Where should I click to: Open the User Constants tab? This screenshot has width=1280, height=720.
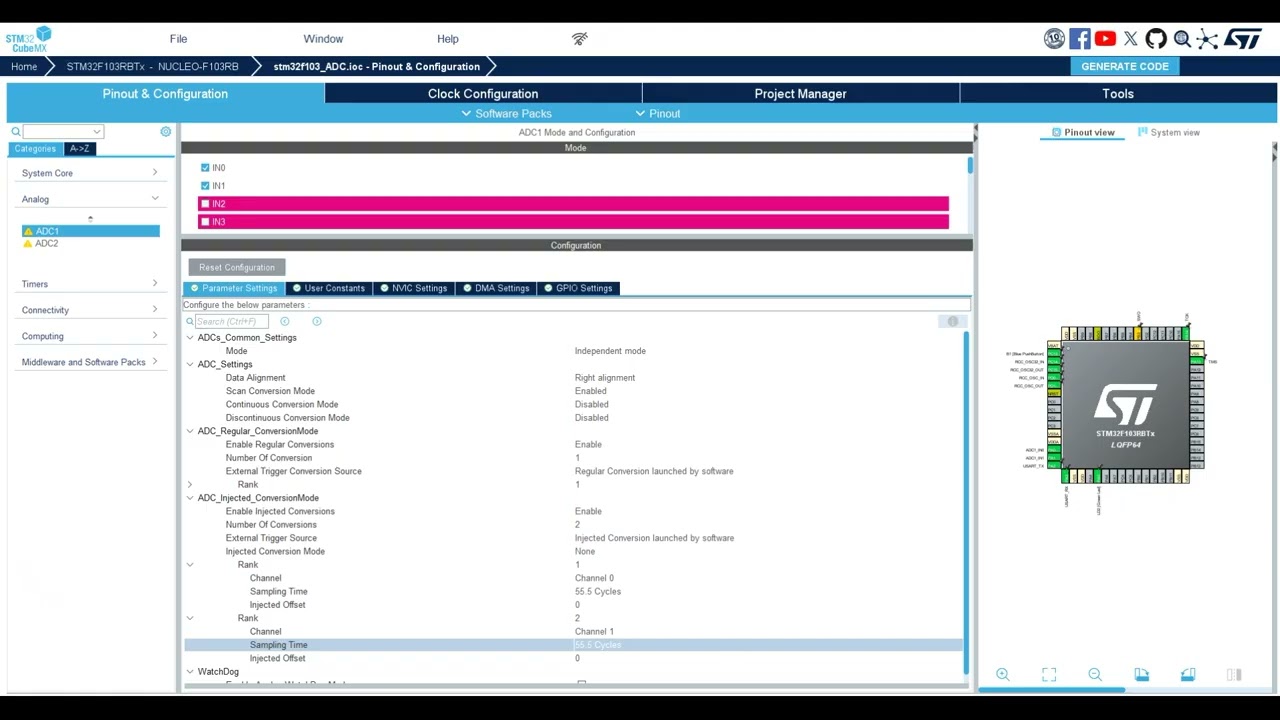(x=328, y=288)
